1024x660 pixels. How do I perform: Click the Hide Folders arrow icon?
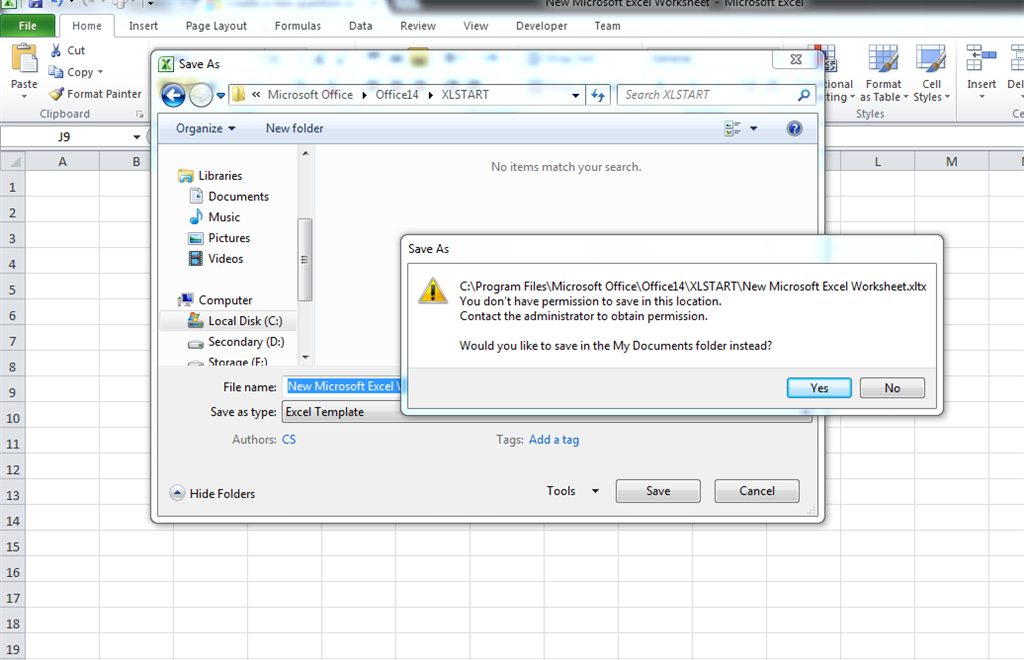pos(177,493)
